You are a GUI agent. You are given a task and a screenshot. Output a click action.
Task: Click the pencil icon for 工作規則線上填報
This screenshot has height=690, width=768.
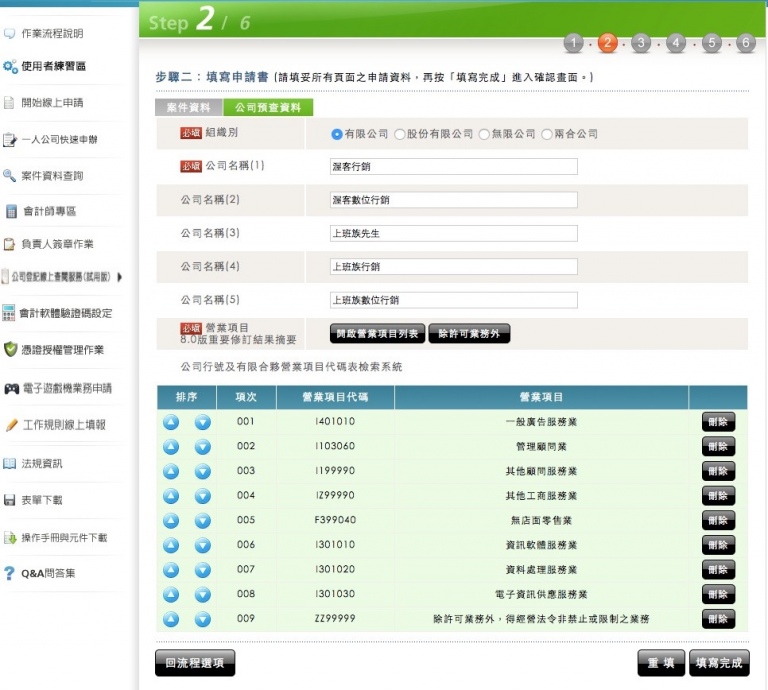[11, 425]
